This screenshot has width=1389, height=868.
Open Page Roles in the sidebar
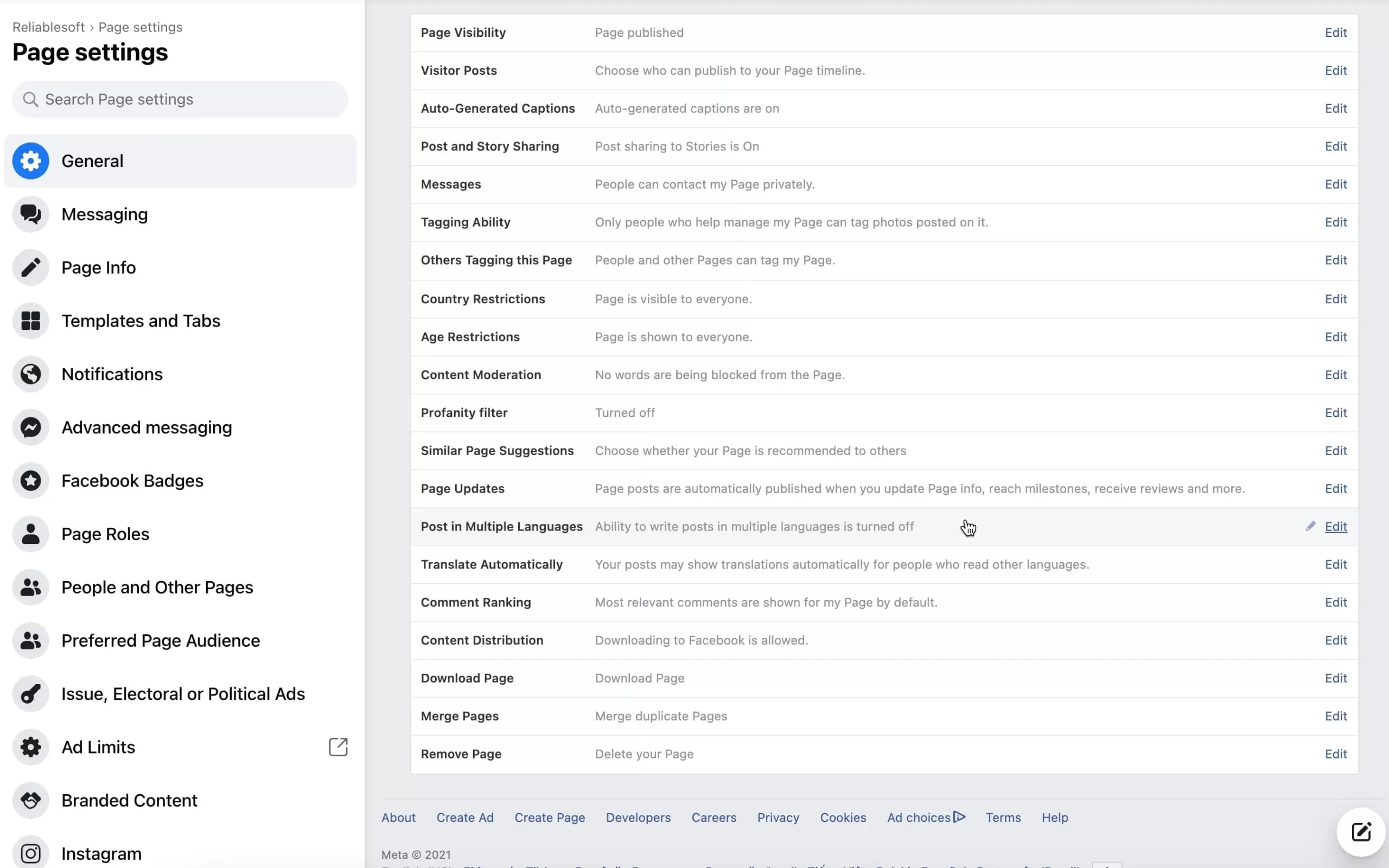[x=180, y=534]
